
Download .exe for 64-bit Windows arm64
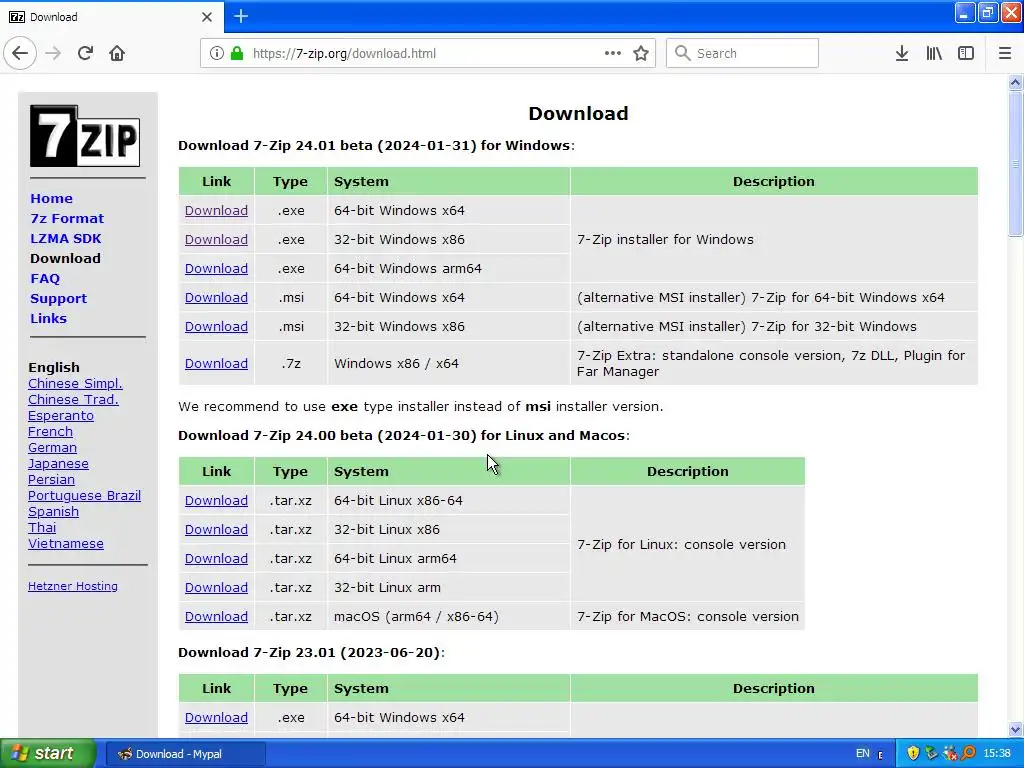pos(216,268)
